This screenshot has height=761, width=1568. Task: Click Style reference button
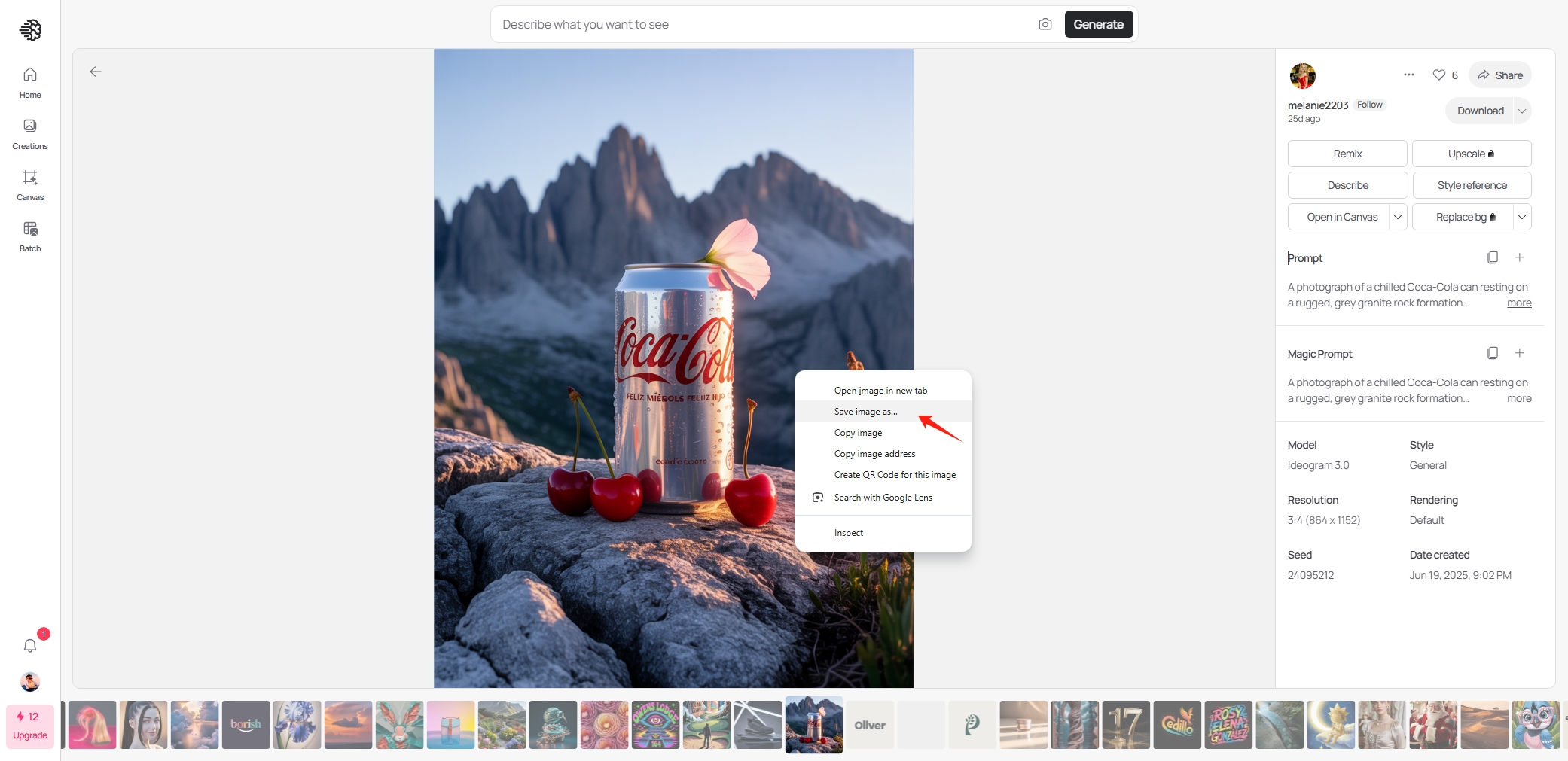(1472, 185)
